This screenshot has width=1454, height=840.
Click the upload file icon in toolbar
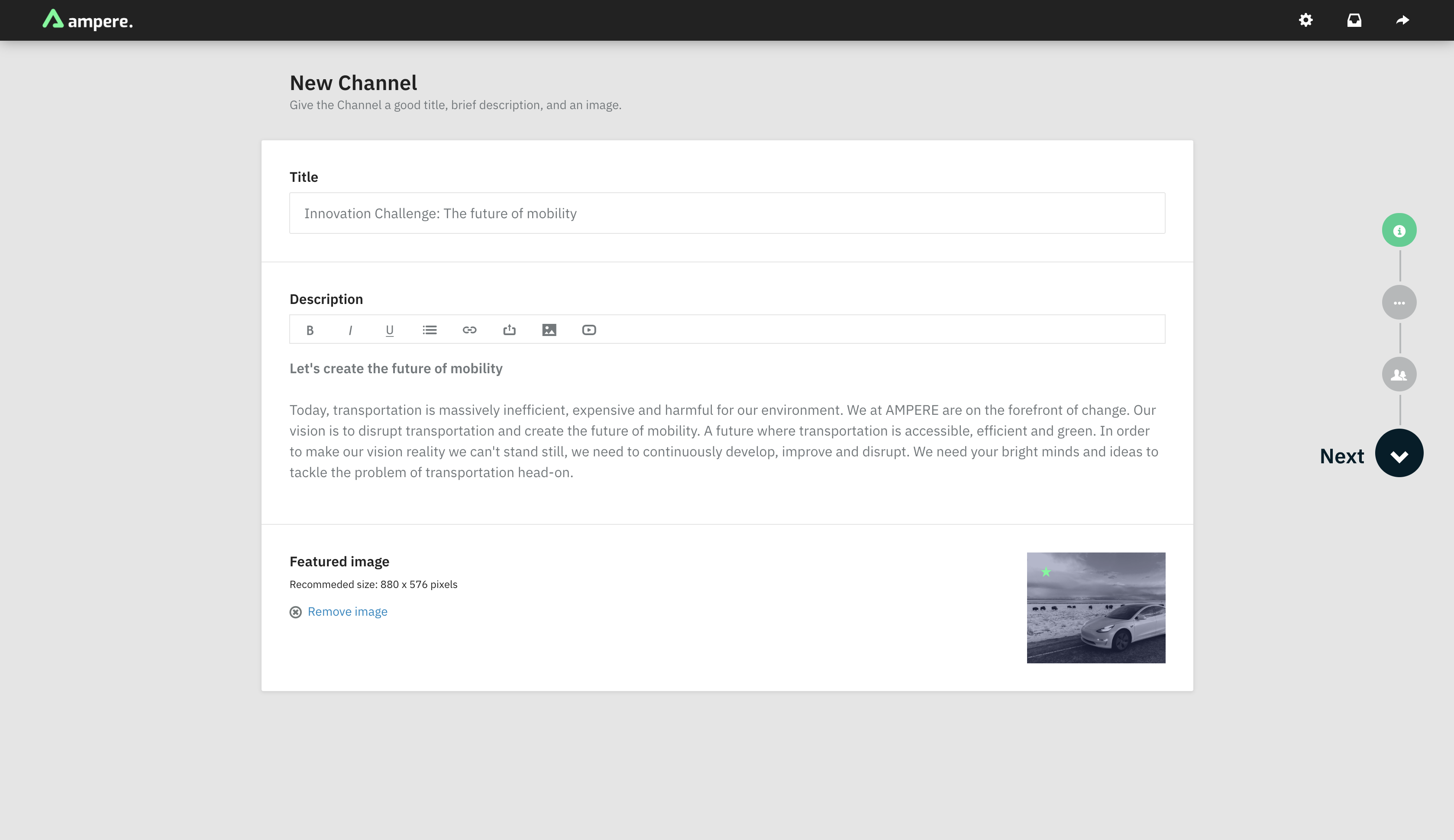pyautogui.click(x=509, y=330)
